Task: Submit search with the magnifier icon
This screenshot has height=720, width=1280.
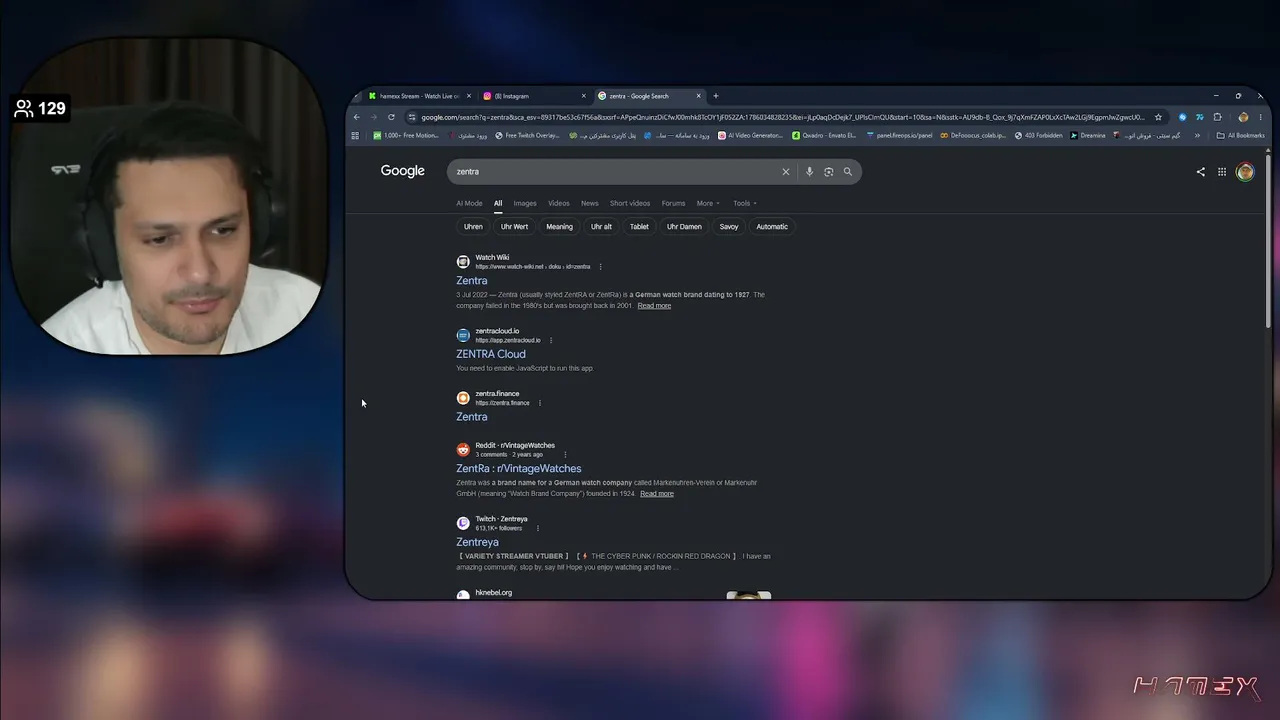Action: pyautogui.click(x=848, y=172)
